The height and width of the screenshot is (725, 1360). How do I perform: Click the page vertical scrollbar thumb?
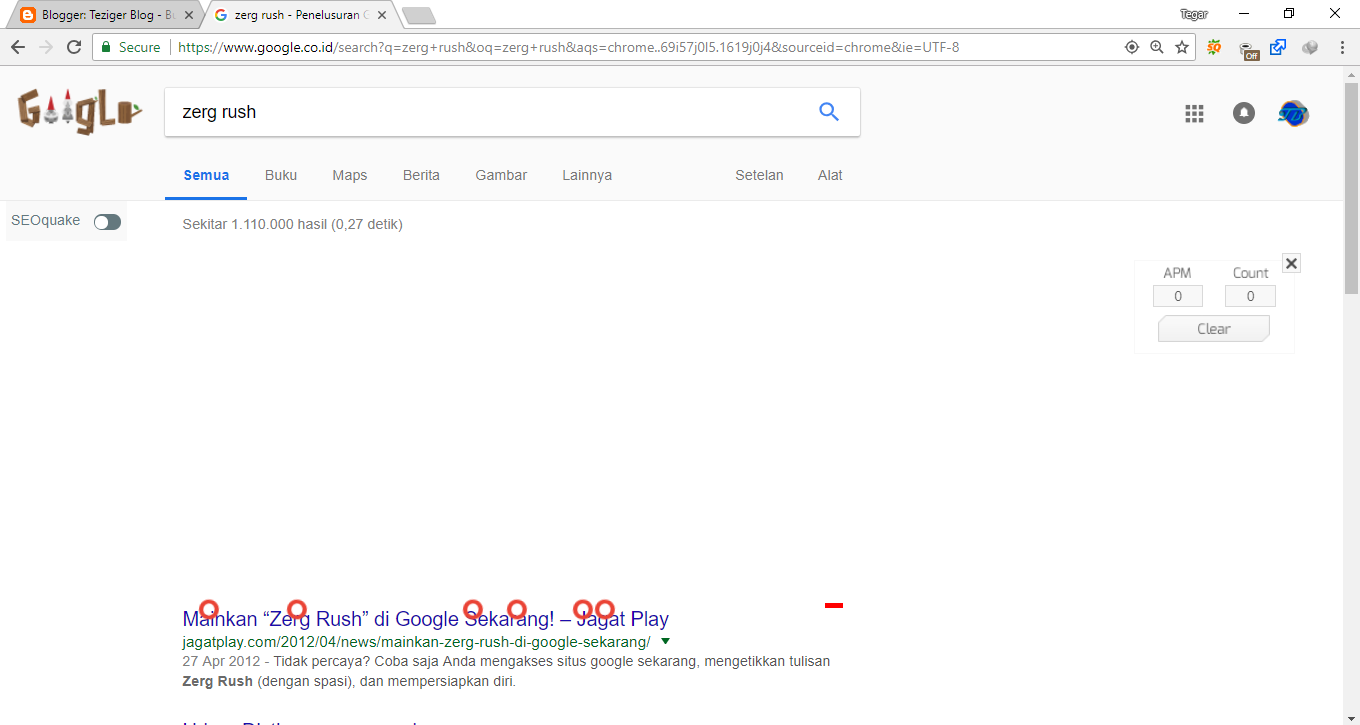click(x=1351, y=189)
